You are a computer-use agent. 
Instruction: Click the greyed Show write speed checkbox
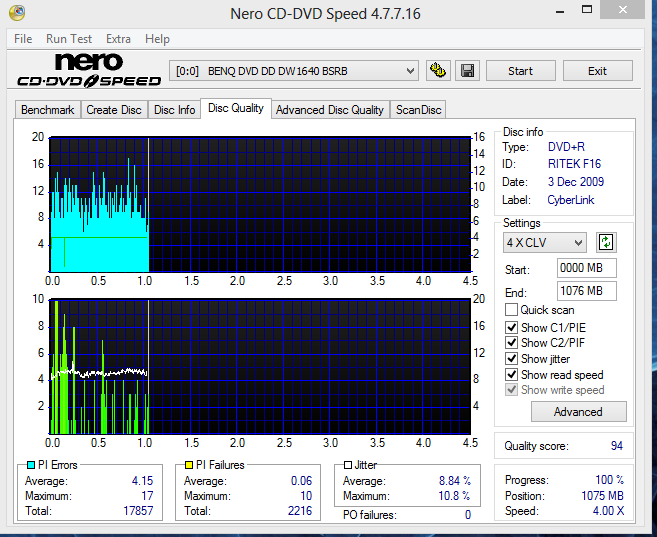[511, 390]
